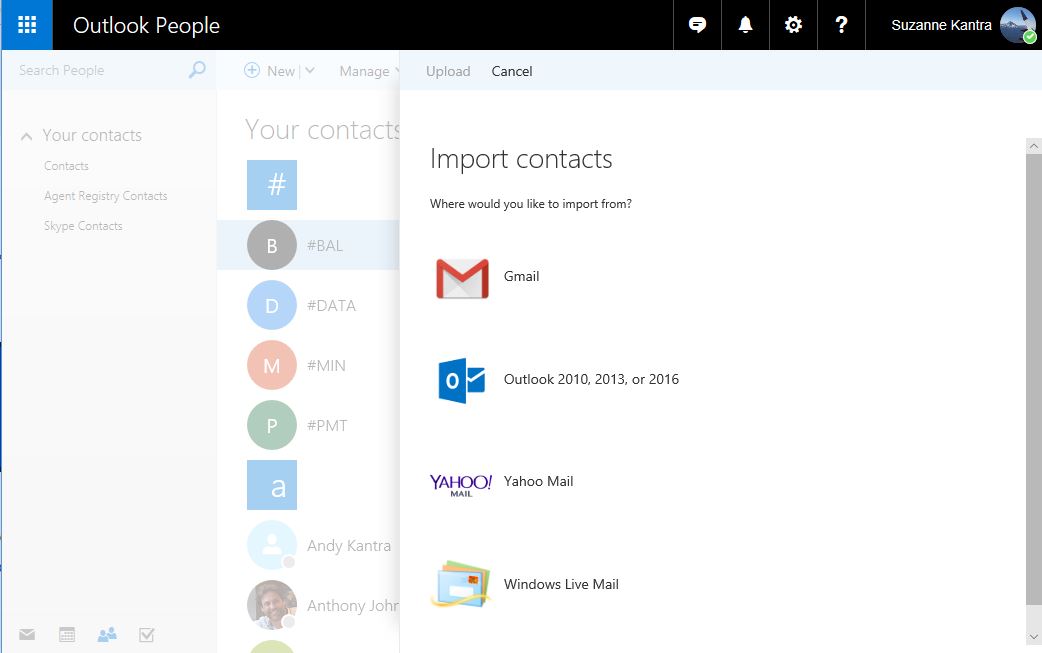Open the Skype chat bubble icon
1042x653 pixels.
(x=697, y=25)
